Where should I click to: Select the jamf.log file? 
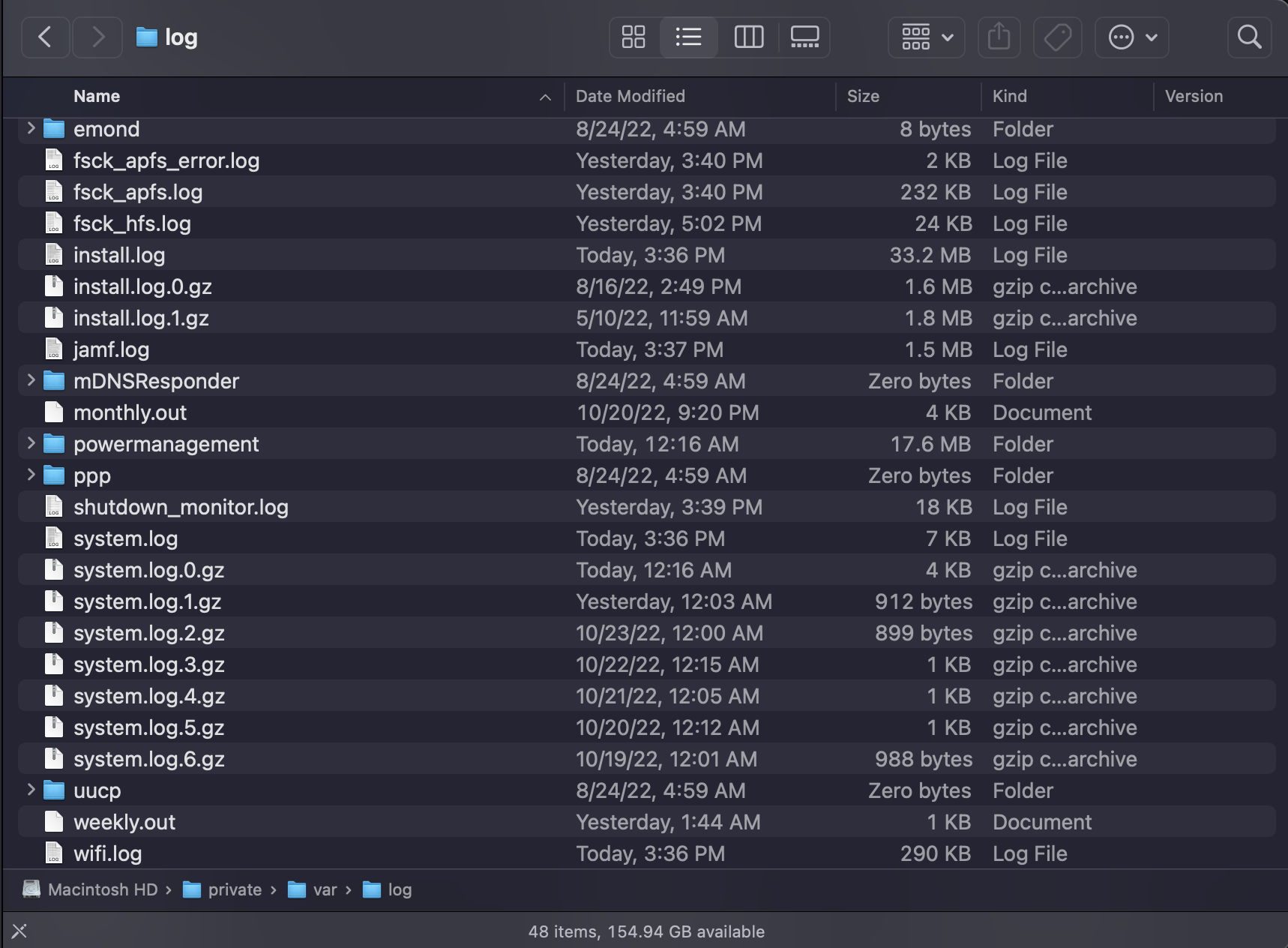pyautogui.click(x=111, y=349)
